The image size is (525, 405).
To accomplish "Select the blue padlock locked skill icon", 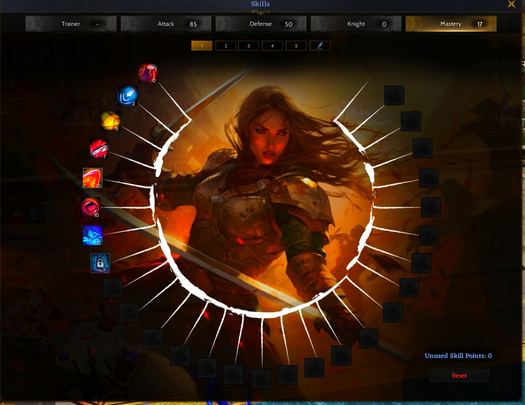I will [x=100, y=263].
